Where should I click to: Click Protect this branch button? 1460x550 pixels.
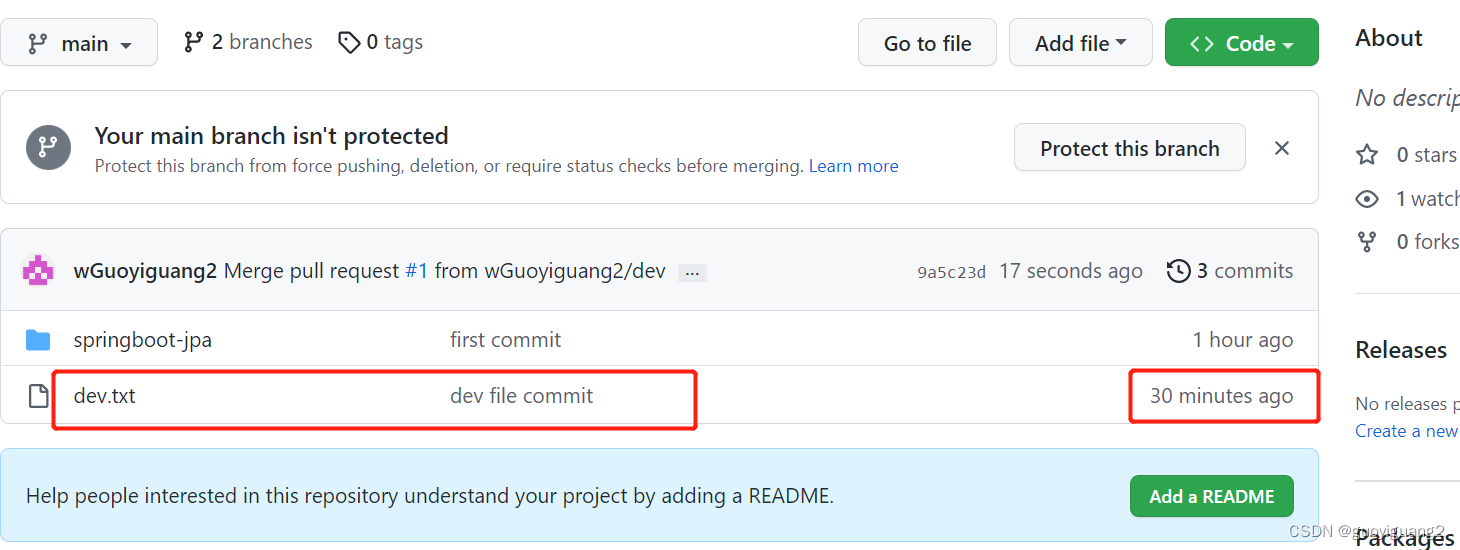[1130, 148]
